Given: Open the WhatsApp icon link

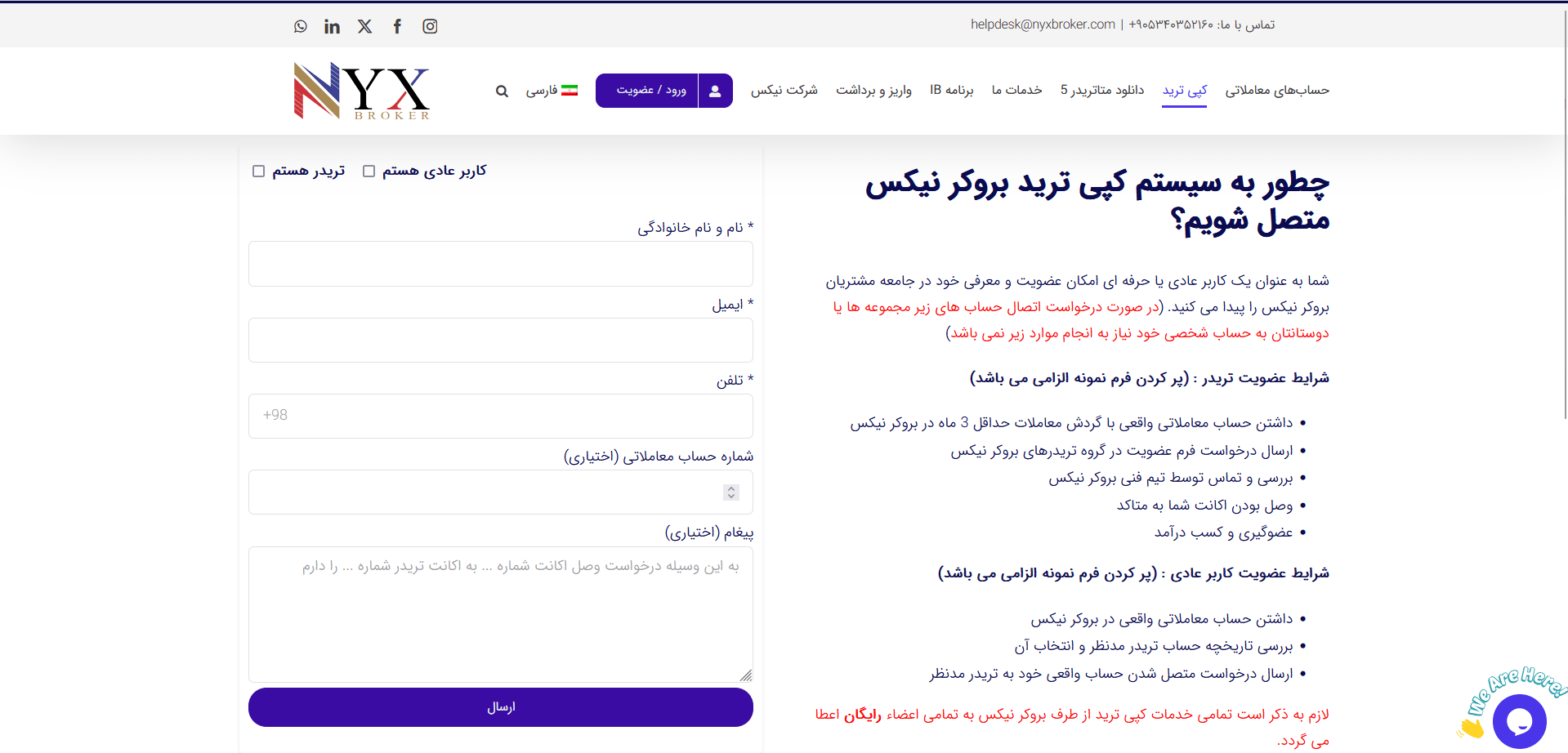Looking at the screenshot, I should coord(301,26).
